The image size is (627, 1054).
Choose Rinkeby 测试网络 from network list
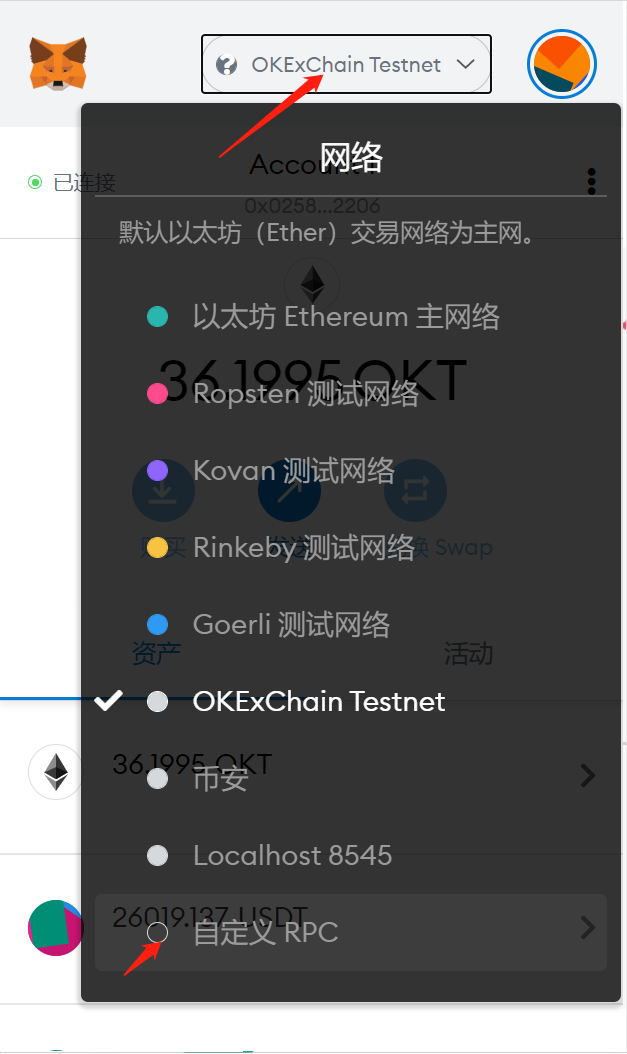tap(303, 547)
